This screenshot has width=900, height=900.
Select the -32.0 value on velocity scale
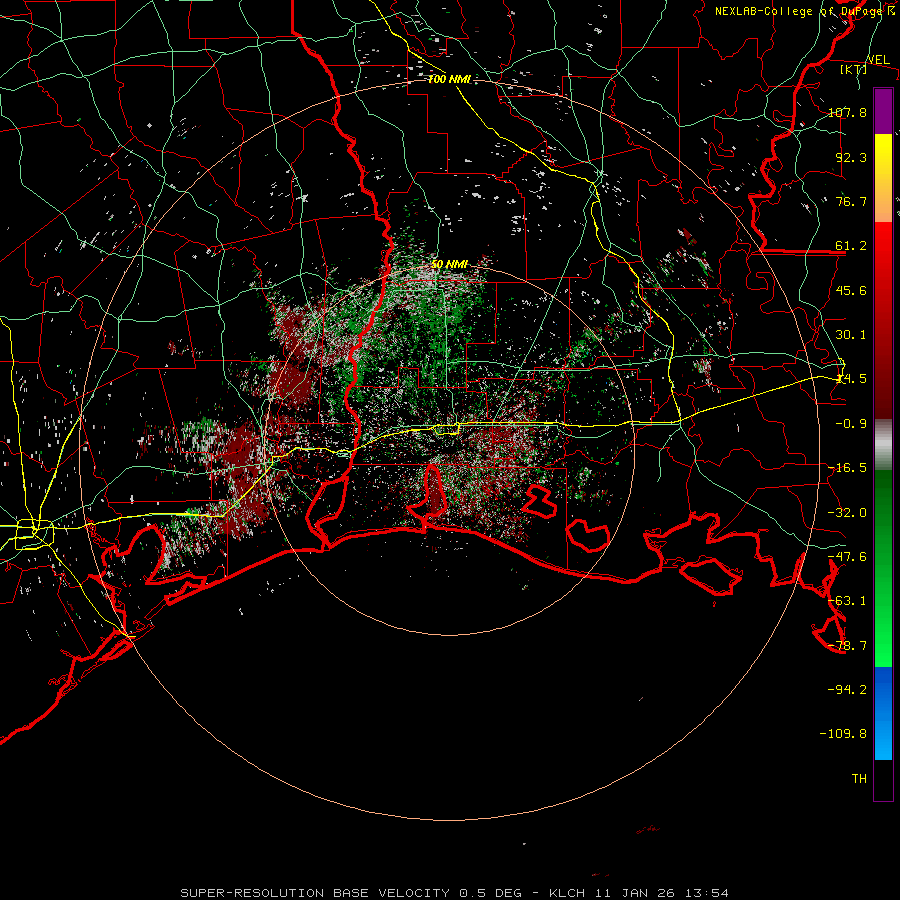(x=847, y=512)
